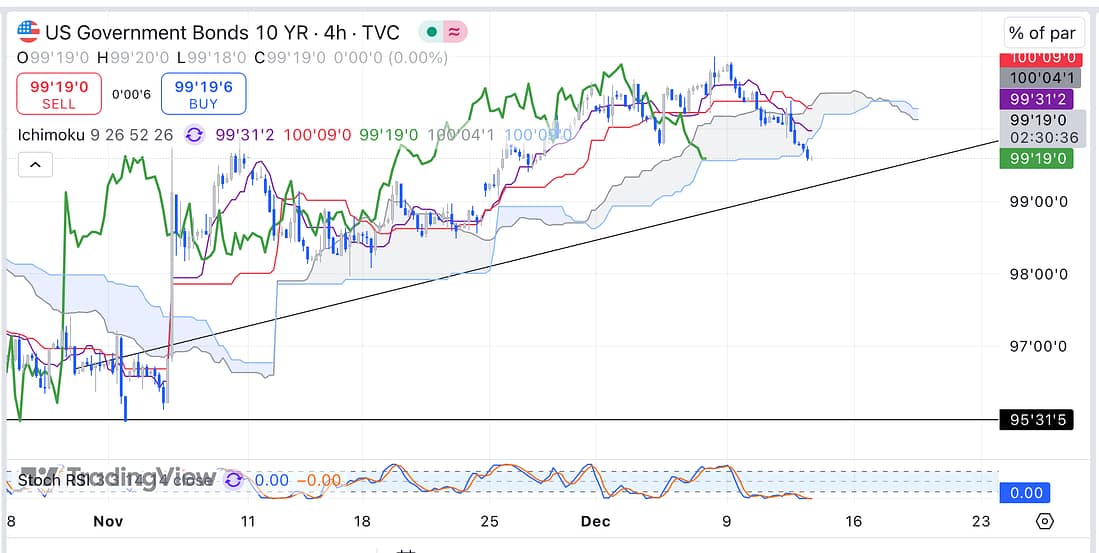
Task: Click the blue 0.00 Stoch RSI value label
Action: tap(1026, 492)
